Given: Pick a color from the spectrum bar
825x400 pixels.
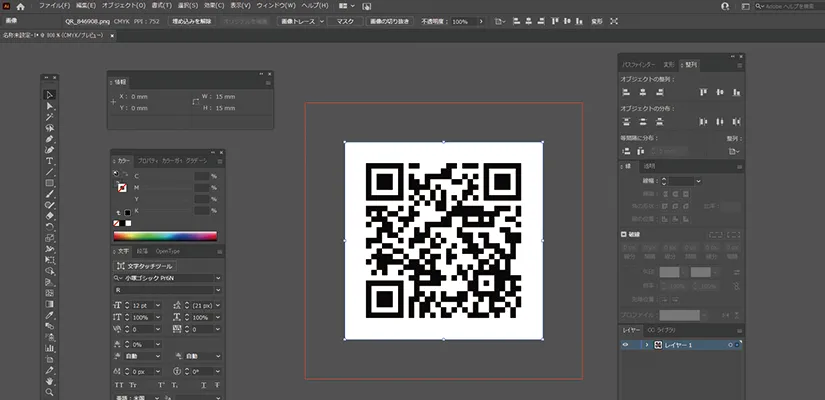Looking at the screenshot, I should click(165, 236).
